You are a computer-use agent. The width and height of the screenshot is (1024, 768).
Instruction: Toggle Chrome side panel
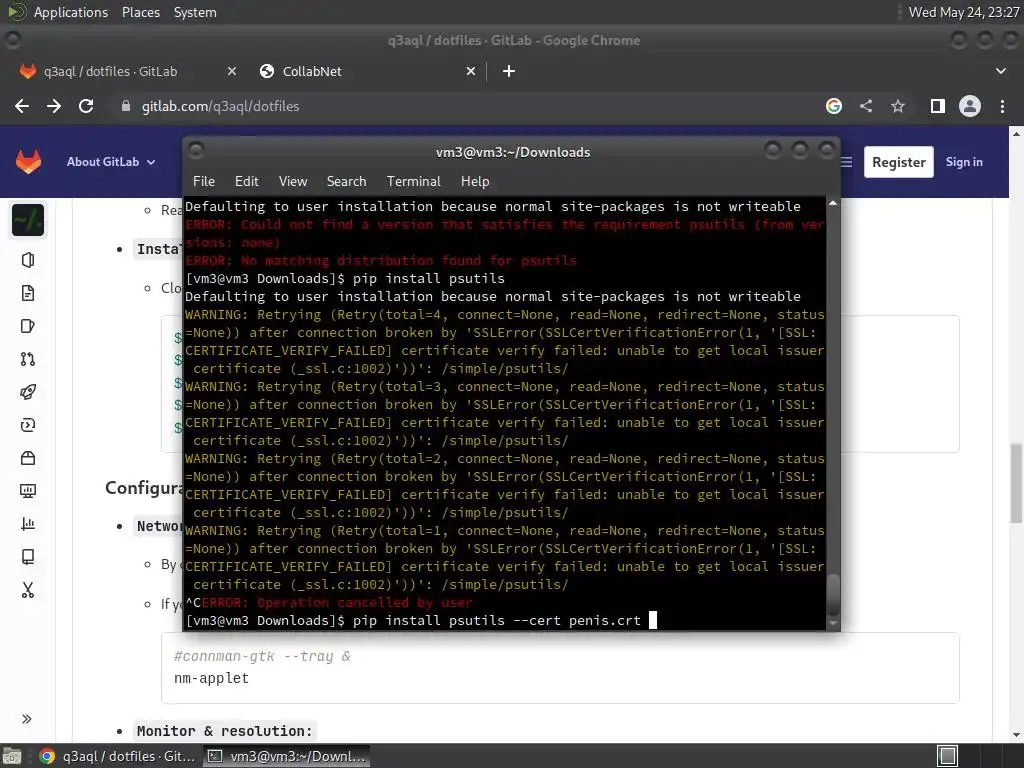pos(937,106)
